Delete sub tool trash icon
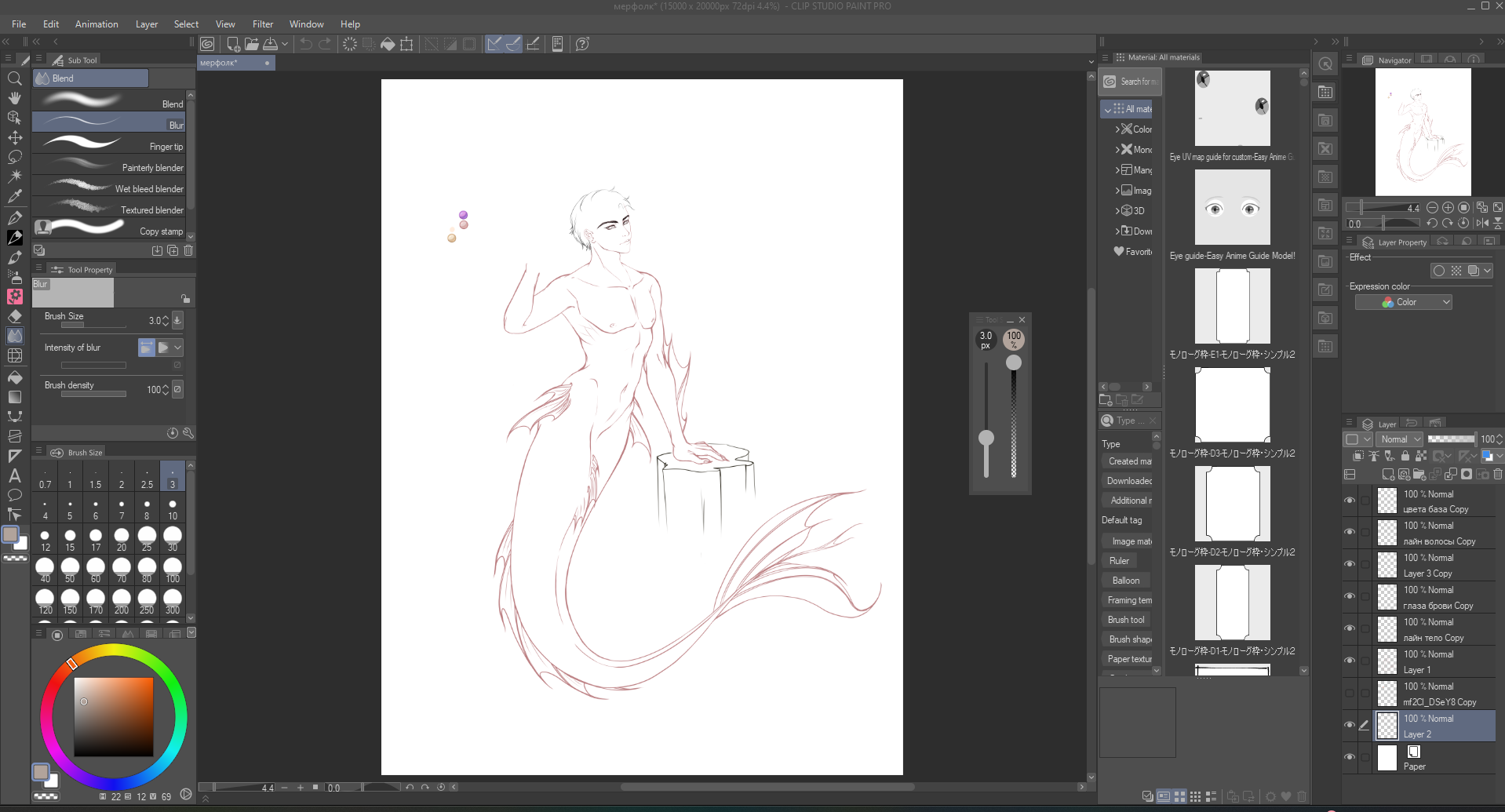1505x812 pixels. click(188, 251)
